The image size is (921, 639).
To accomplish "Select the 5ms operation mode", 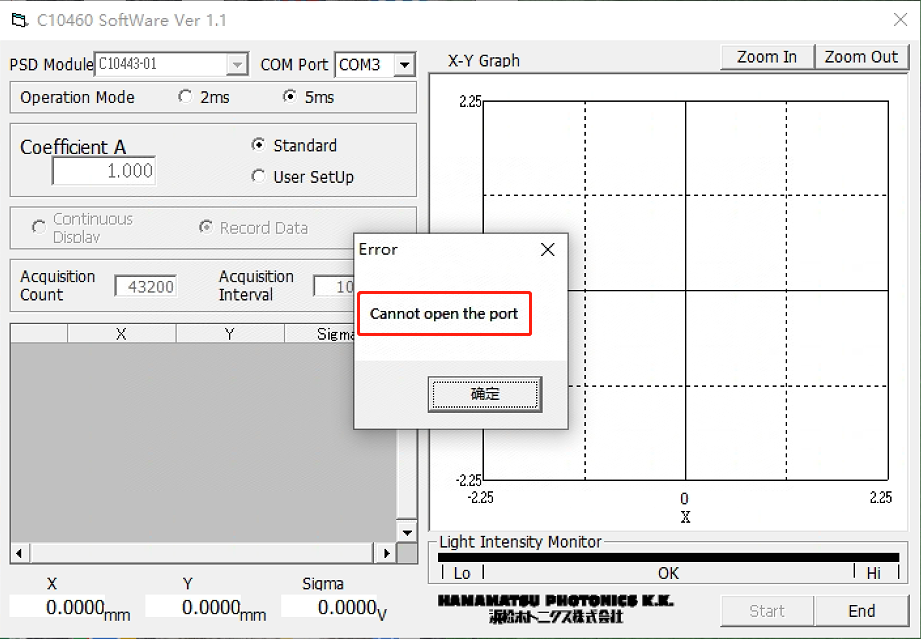I will pos(290,97).
